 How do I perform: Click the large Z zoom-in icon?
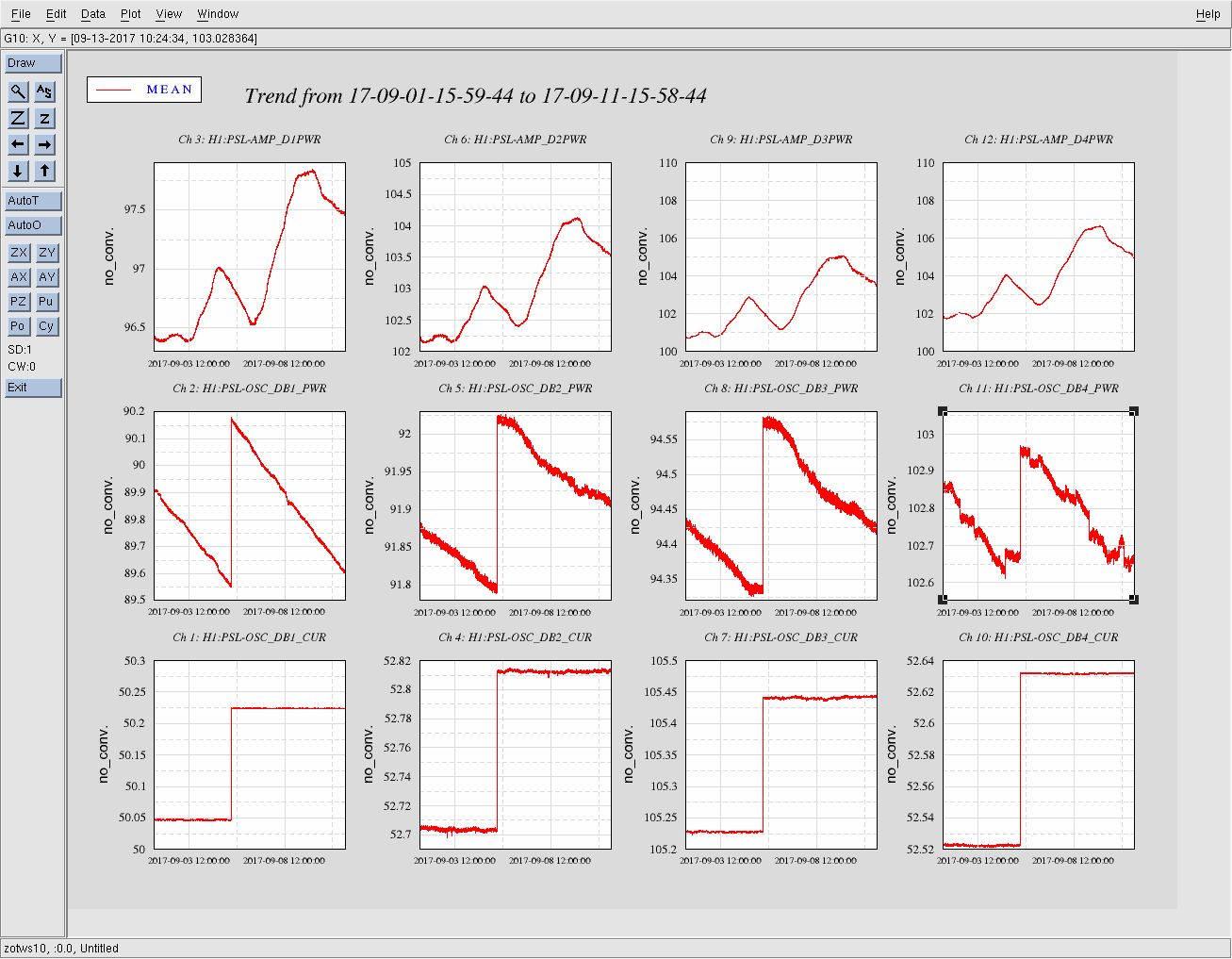tap(18, 118)
